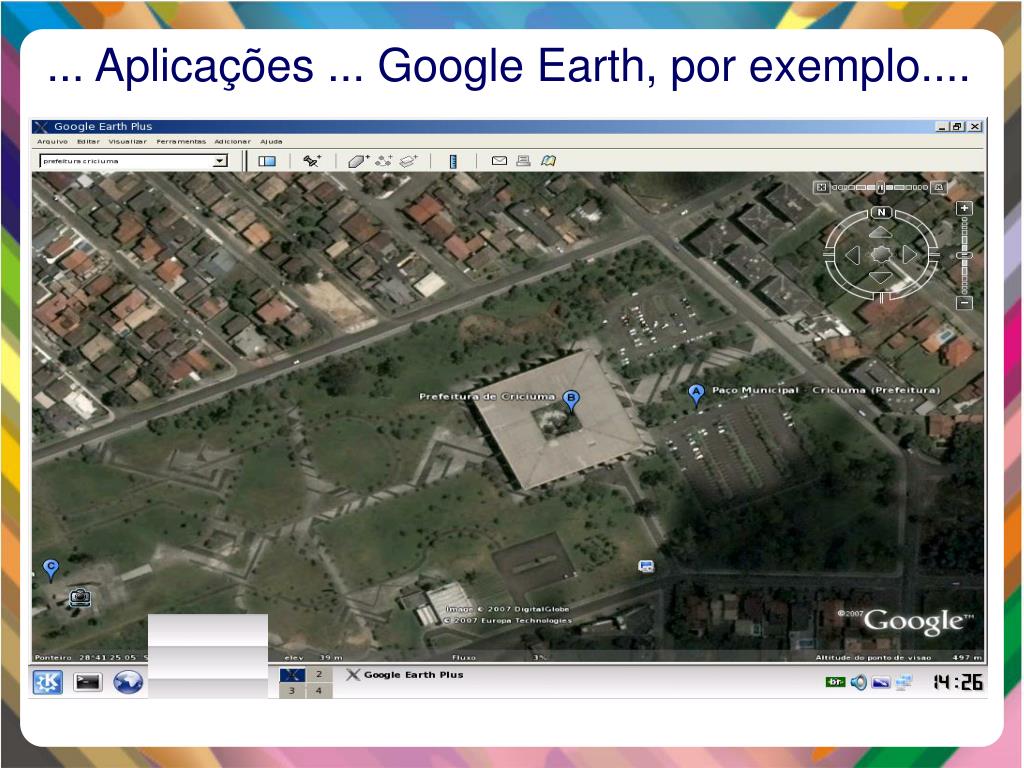Open the ruler measurement tool
Viewport: 1024px width, 768px height.
click(x=453, y=161)
